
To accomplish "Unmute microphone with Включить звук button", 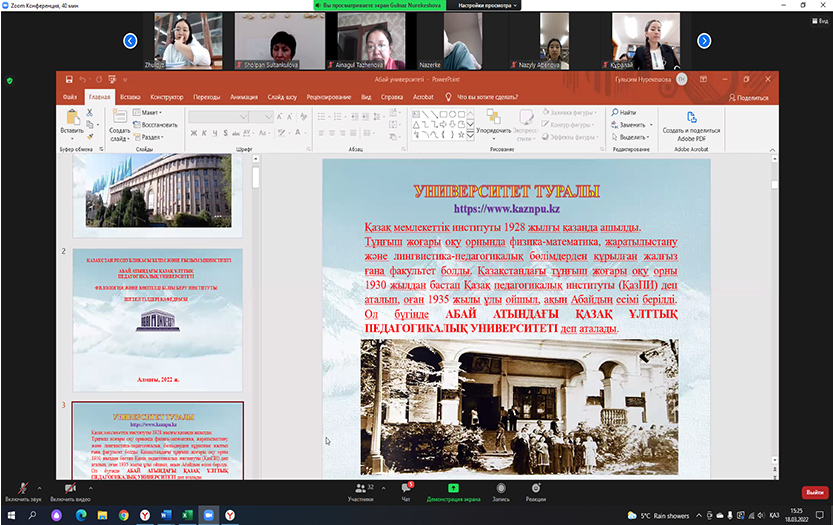I will [x=22, y=487].
